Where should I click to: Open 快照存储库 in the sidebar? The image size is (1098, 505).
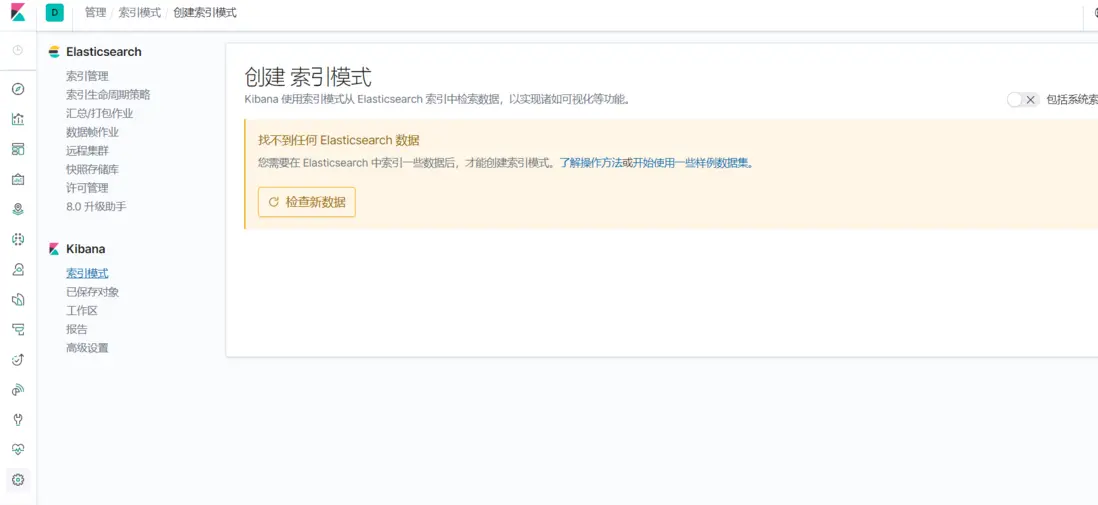(92, 169)
